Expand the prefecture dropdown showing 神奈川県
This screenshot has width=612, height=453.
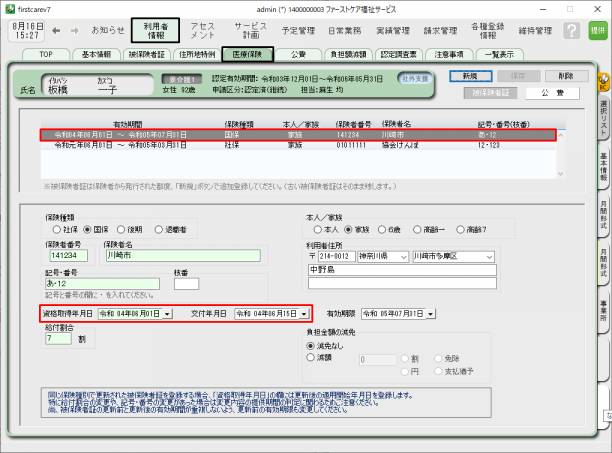click(403, 256)
